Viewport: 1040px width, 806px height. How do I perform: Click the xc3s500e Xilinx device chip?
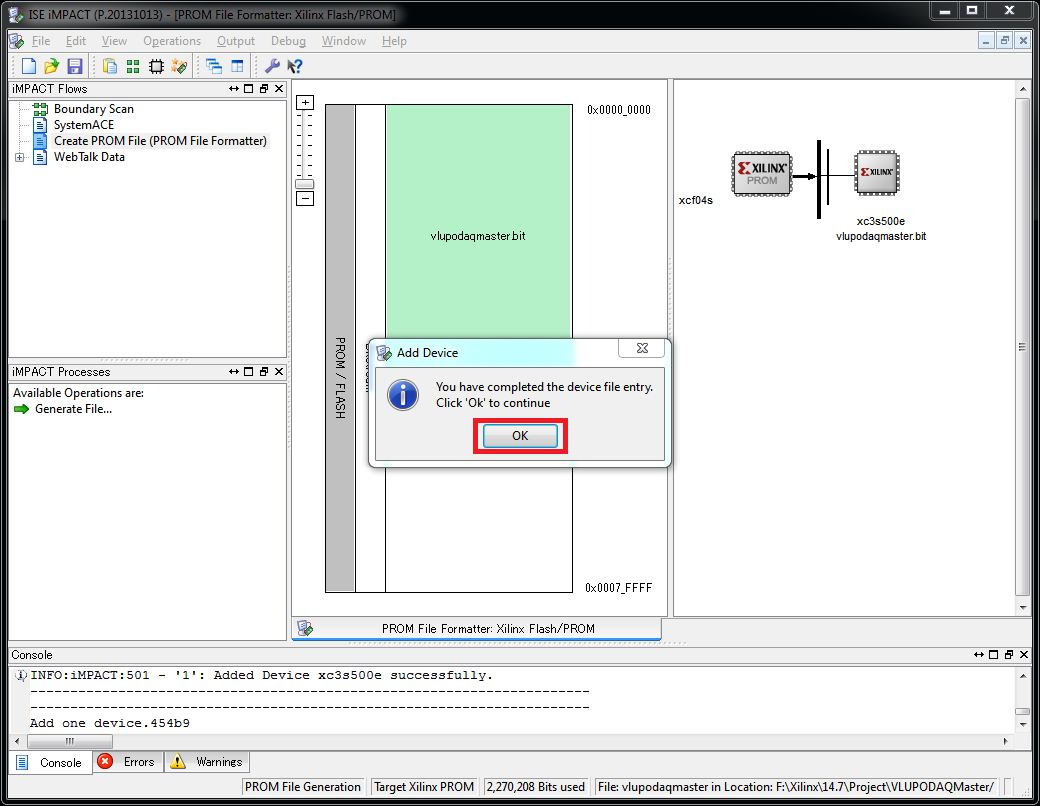(x=877, y=172)
